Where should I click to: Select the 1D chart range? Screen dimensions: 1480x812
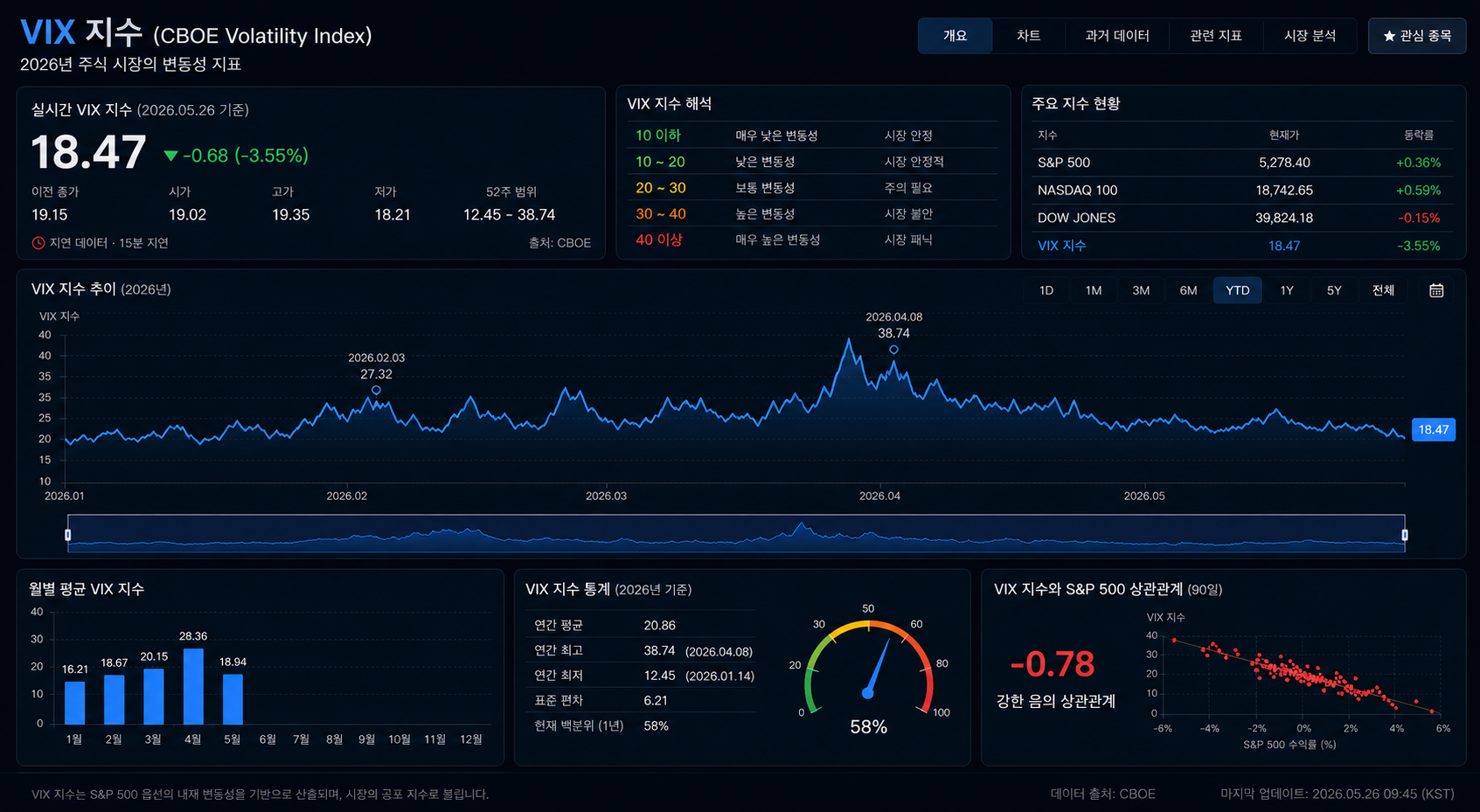(x=1046, y=290)
